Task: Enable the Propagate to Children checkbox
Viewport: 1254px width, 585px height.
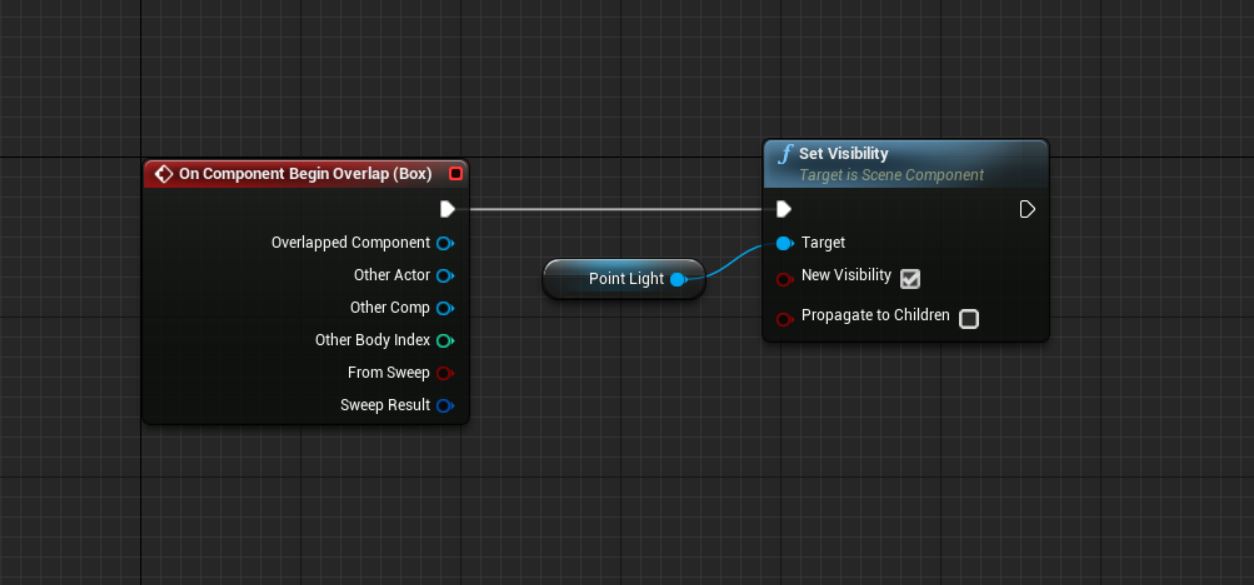Action: tap(969, 319)
